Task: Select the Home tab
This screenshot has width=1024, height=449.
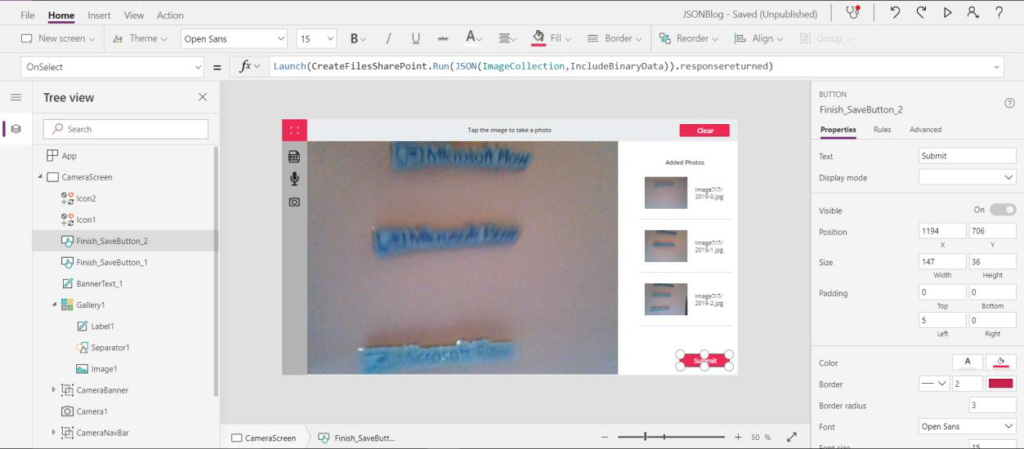Action: coord(61,15)
